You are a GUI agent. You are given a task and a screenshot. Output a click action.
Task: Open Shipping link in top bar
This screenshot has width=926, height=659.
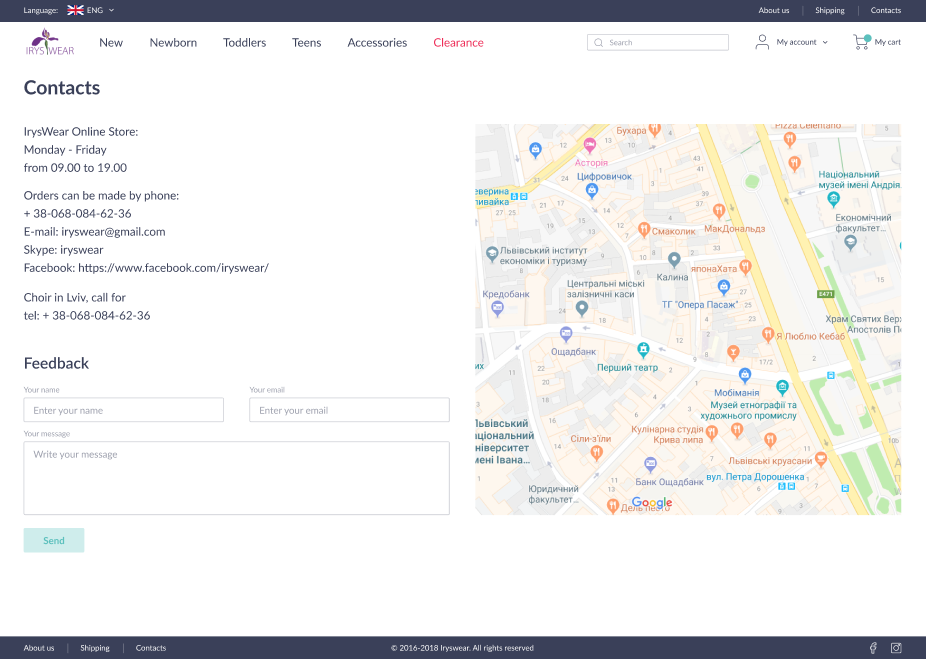point(830,10)
